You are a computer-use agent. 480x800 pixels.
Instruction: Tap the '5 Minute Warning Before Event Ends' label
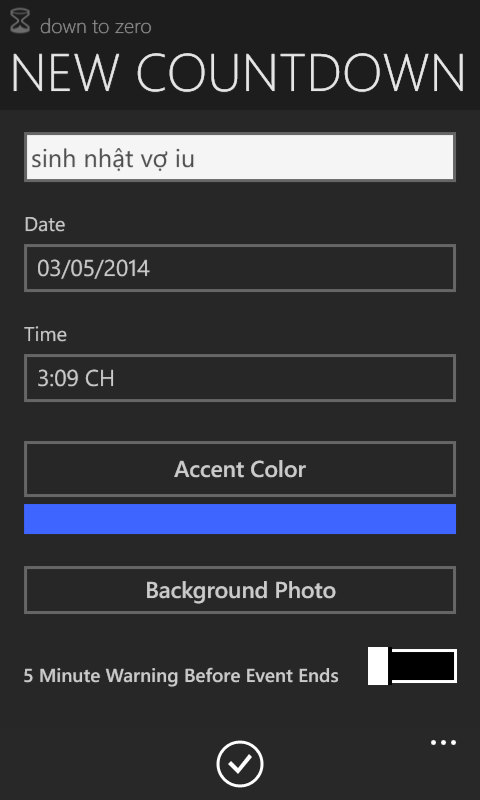181,676
